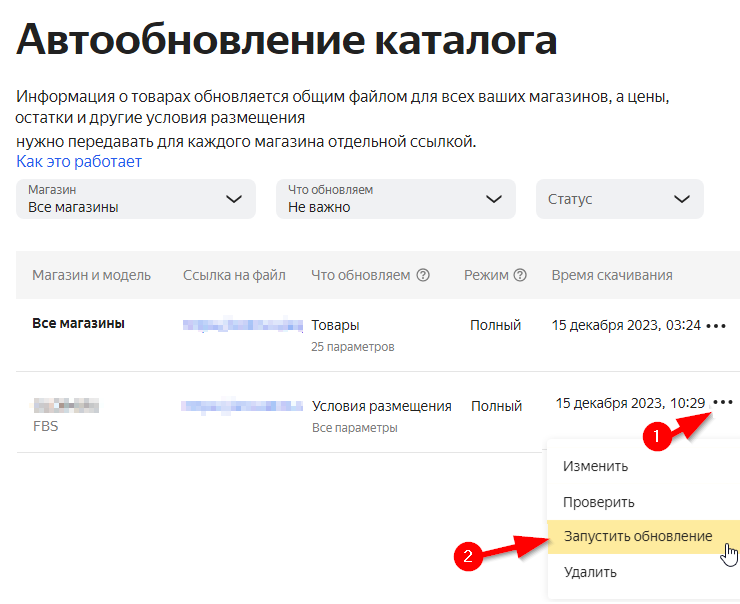Click help icon next to Режим header

[x=520, y=275]
